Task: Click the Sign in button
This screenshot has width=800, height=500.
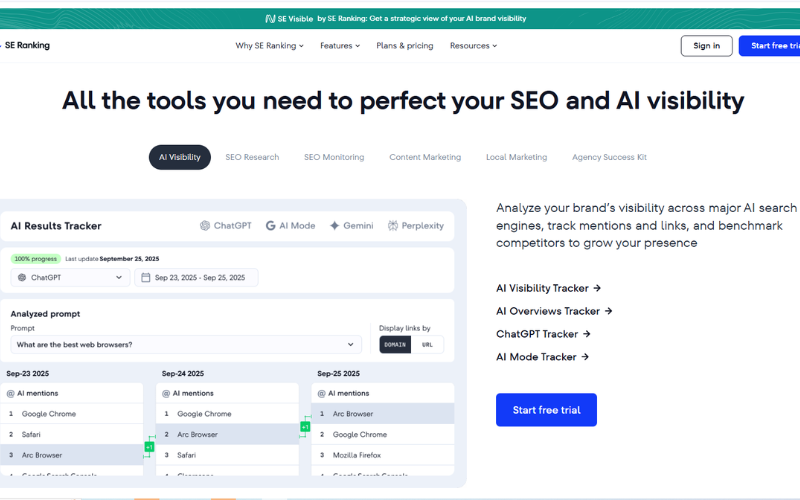Action: (x=707, y=46)
